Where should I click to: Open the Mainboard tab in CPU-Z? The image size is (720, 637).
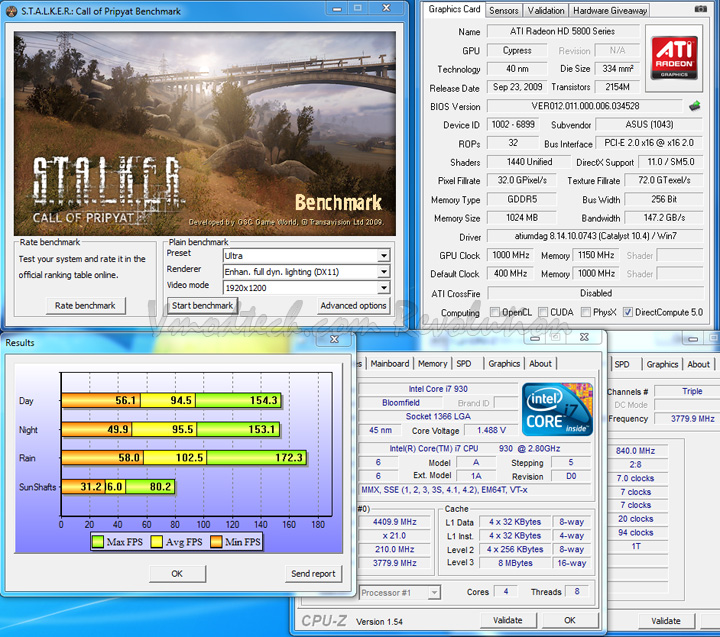click(389, 364)
